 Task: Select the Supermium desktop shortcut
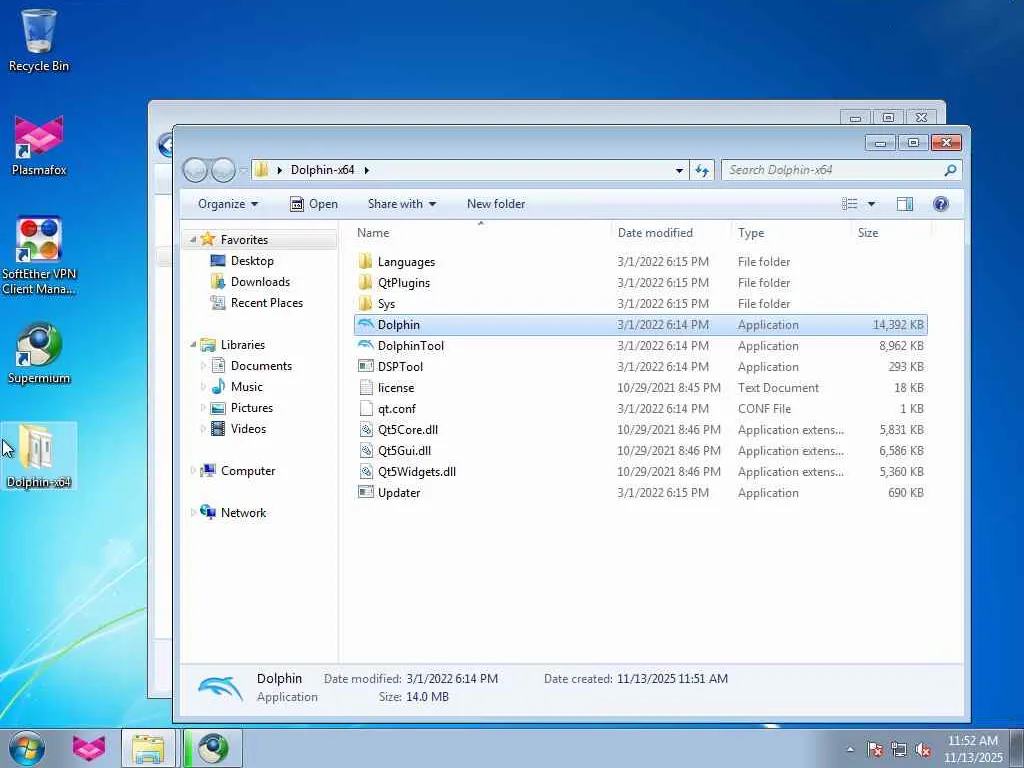[39, 354]
